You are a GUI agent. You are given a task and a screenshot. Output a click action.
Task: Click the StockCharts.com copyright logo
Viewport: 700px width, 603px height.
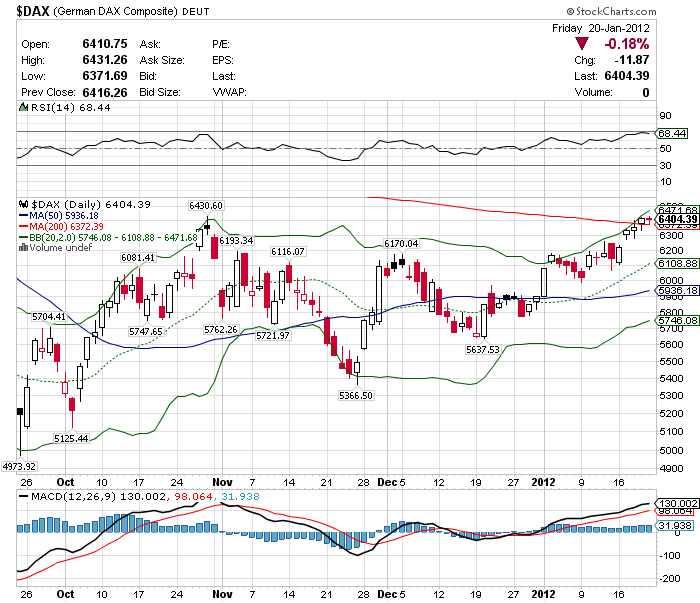click(612, 11)
